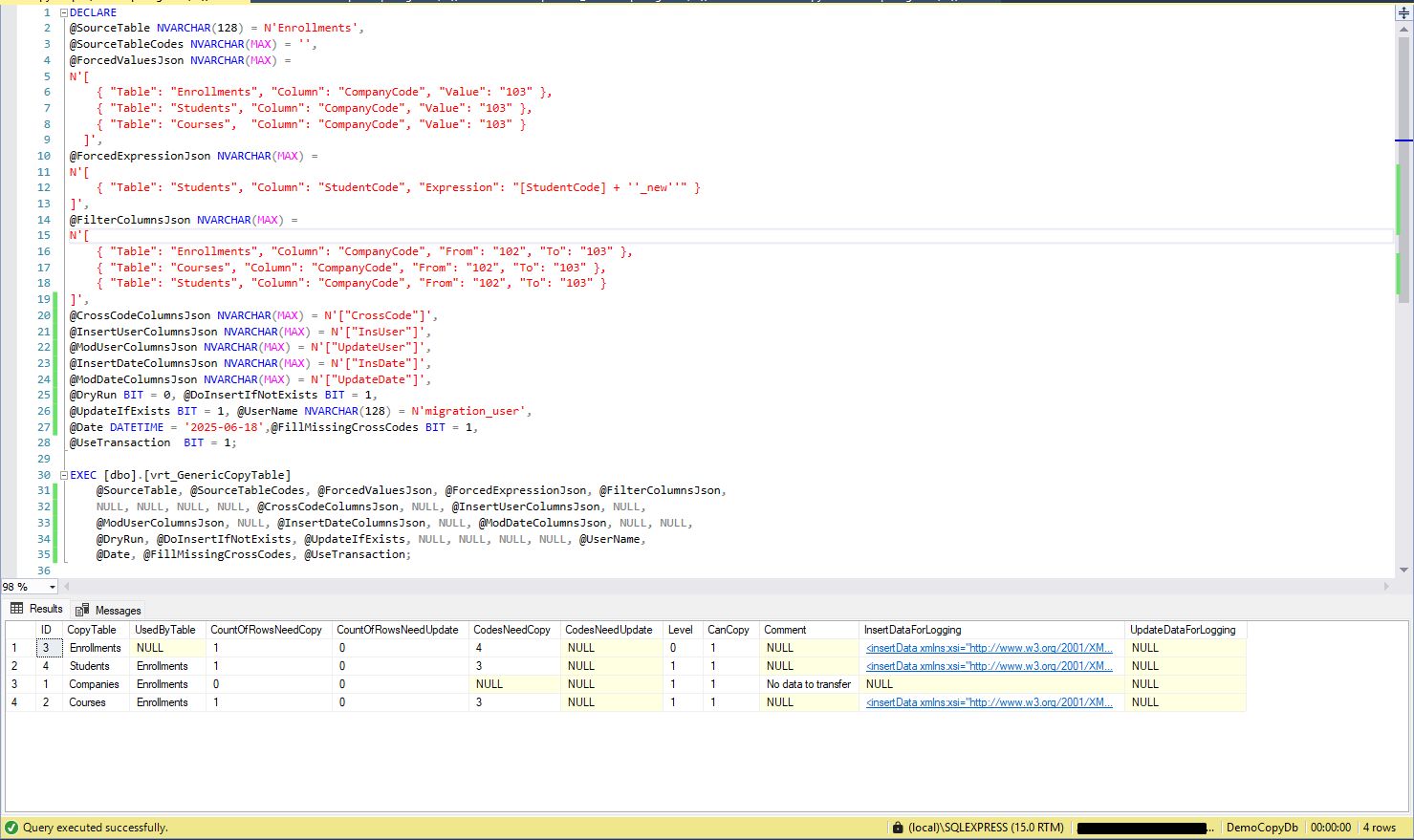Click the editor vertical scrollbar thumb
This screenshot has height=840, width=1414.
click(x=1403, y=172)
